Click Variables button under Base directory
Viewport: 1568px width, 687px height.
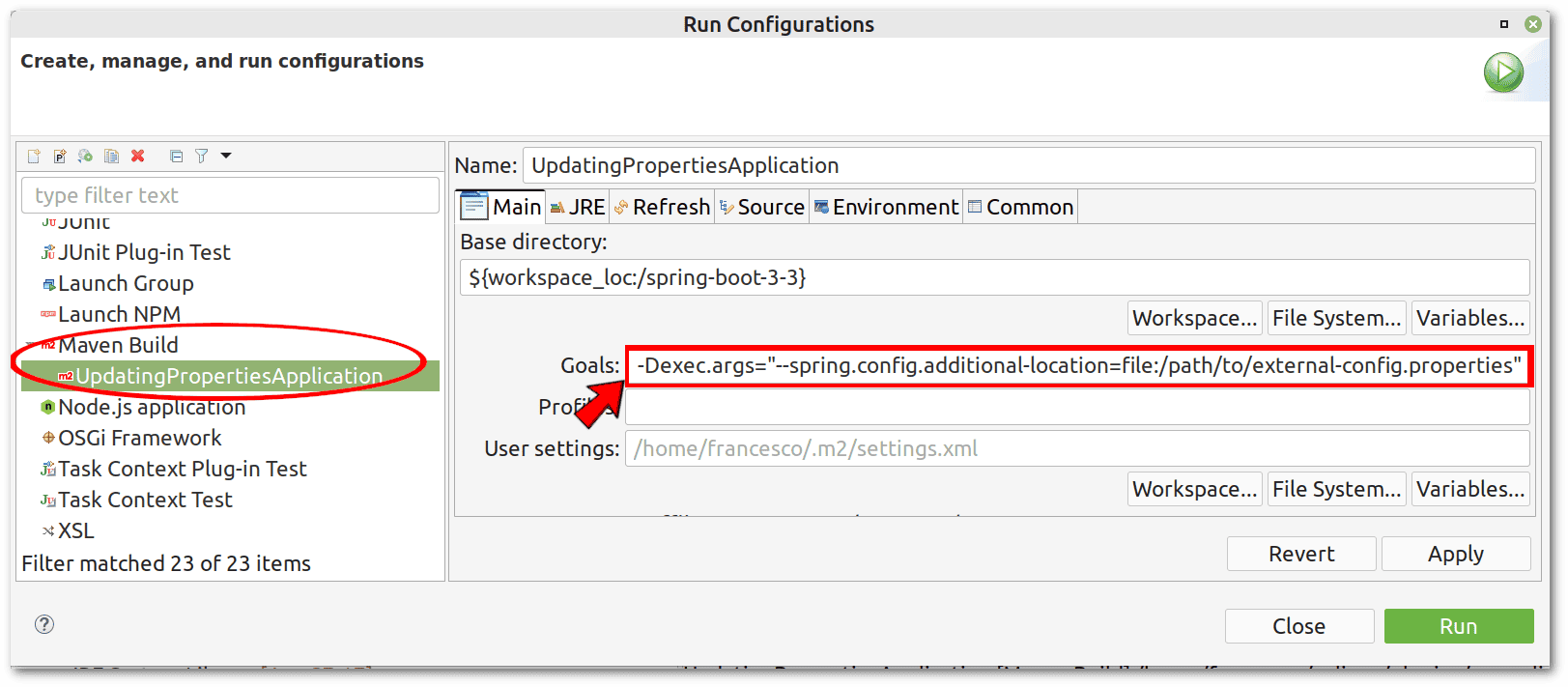point(1470,318)
